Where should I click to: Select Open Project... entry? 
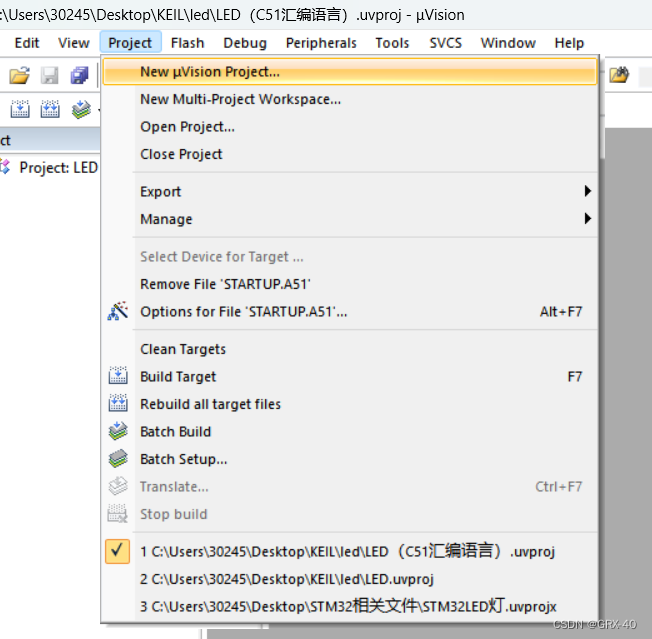(x=350, y=127)
